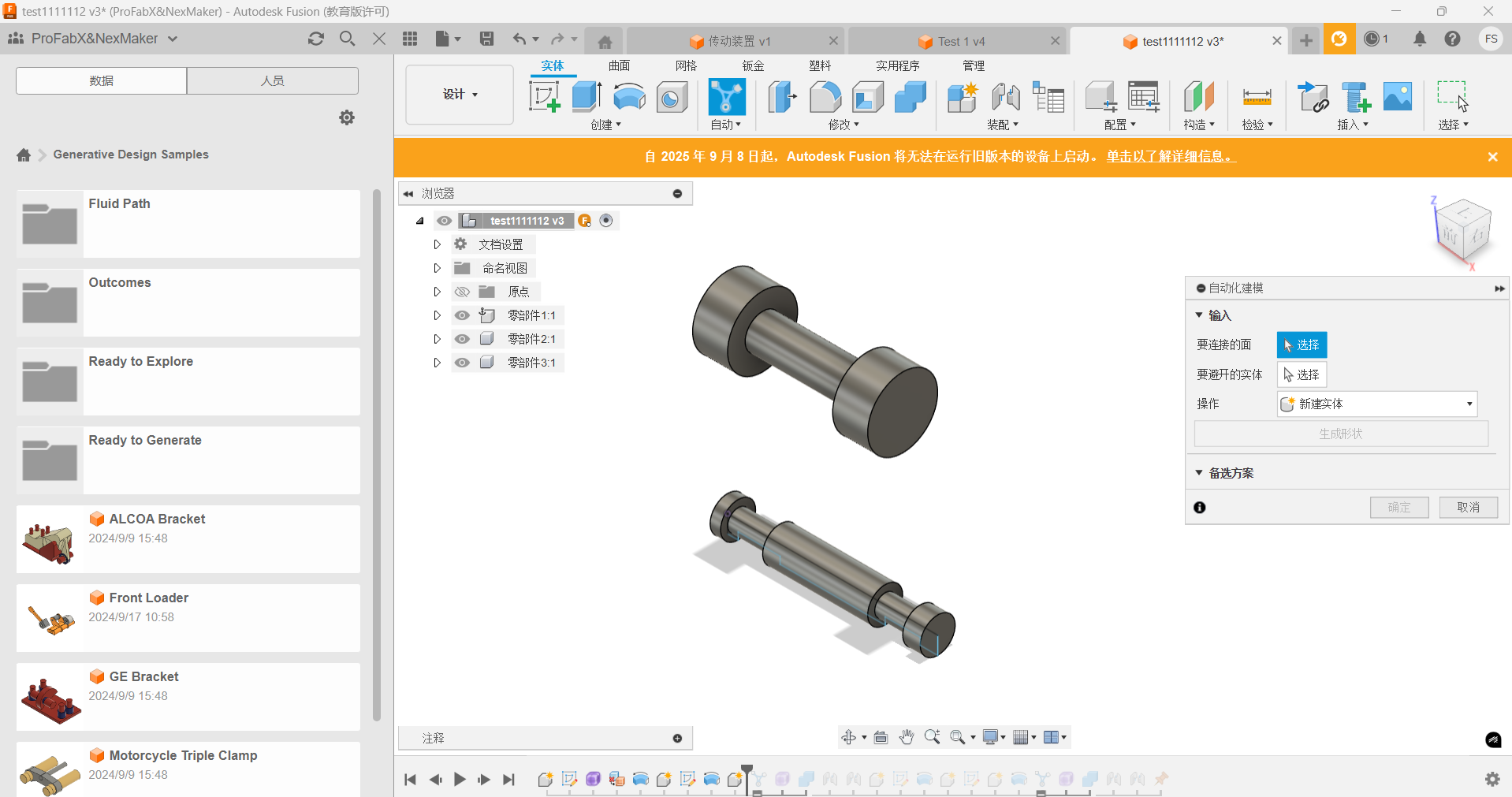Switch to the 曲面 ribbon tab

tap(619, 65)
